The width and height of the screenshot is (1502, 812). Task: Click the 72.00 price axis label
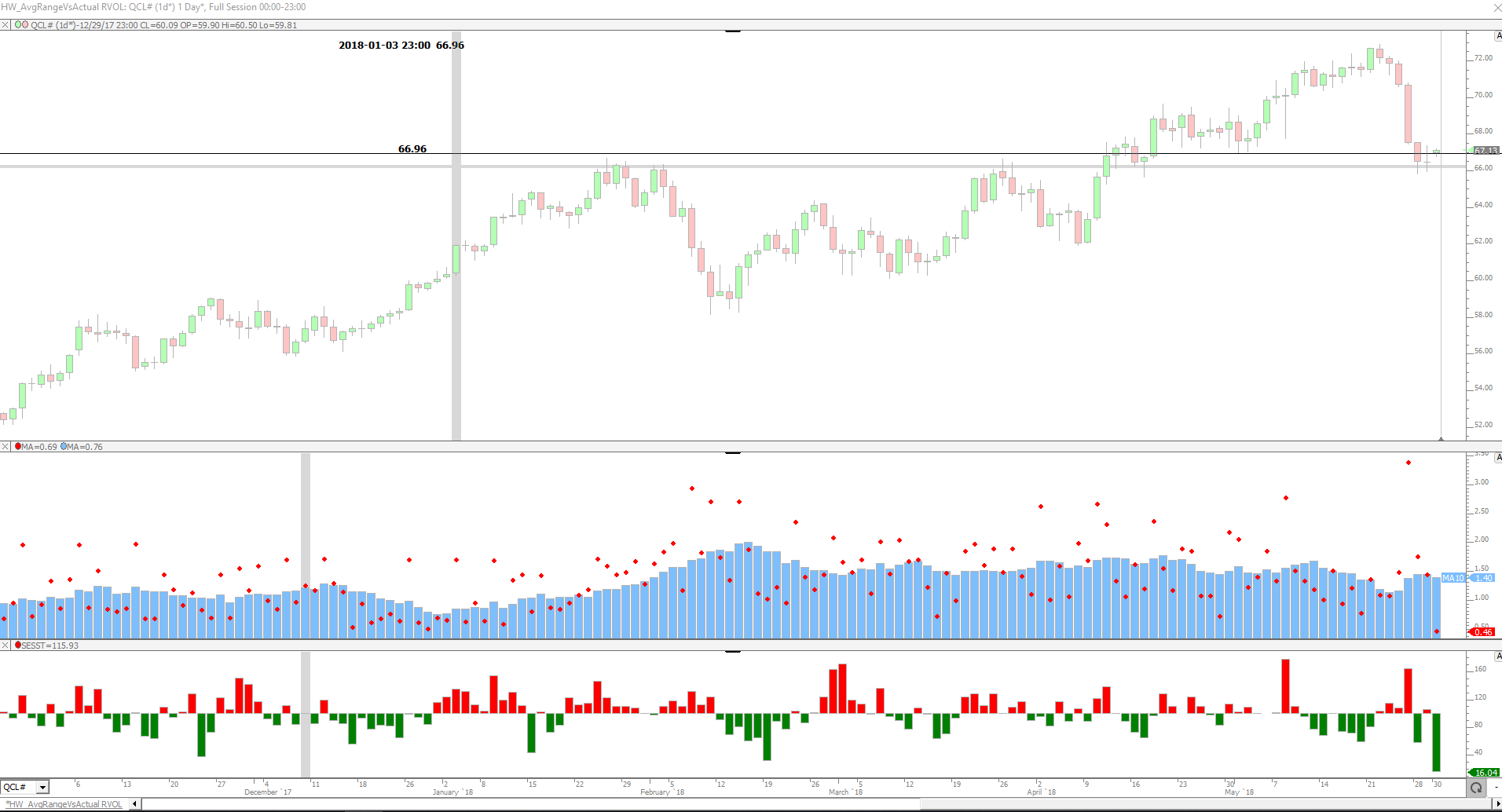point(1483,58)
